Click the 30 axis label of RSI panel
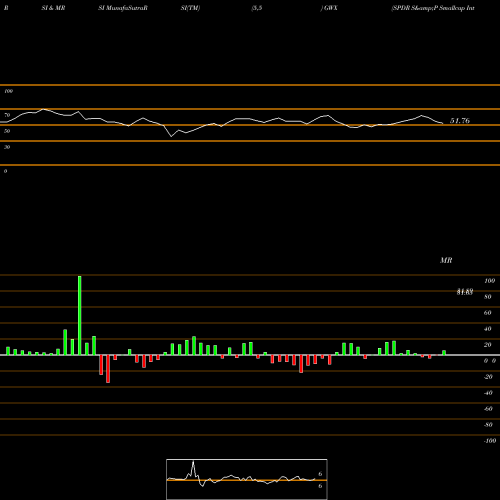The image size is (500, 500). (7, 147)
